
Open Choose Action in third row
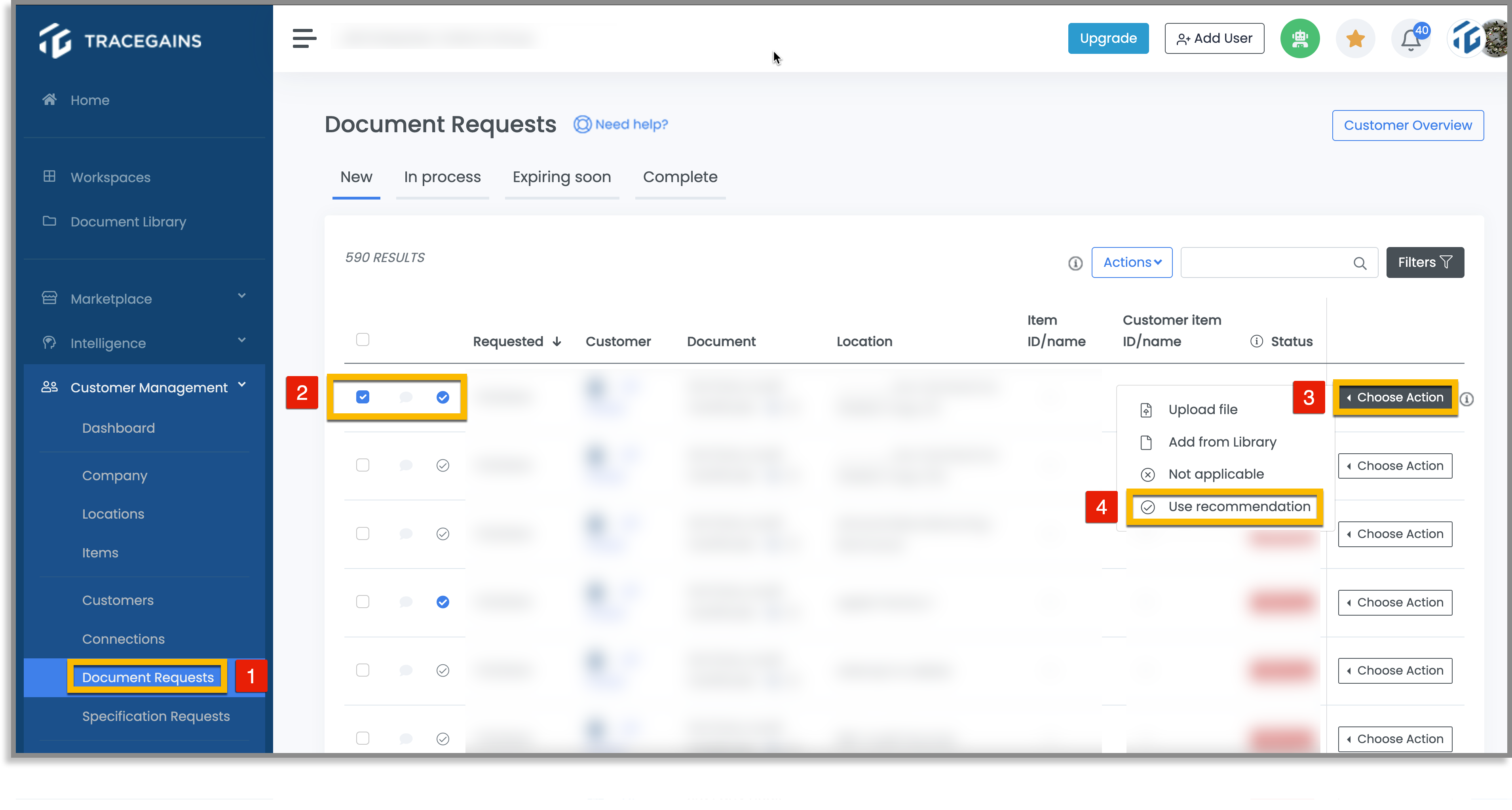coord(1394,534)
